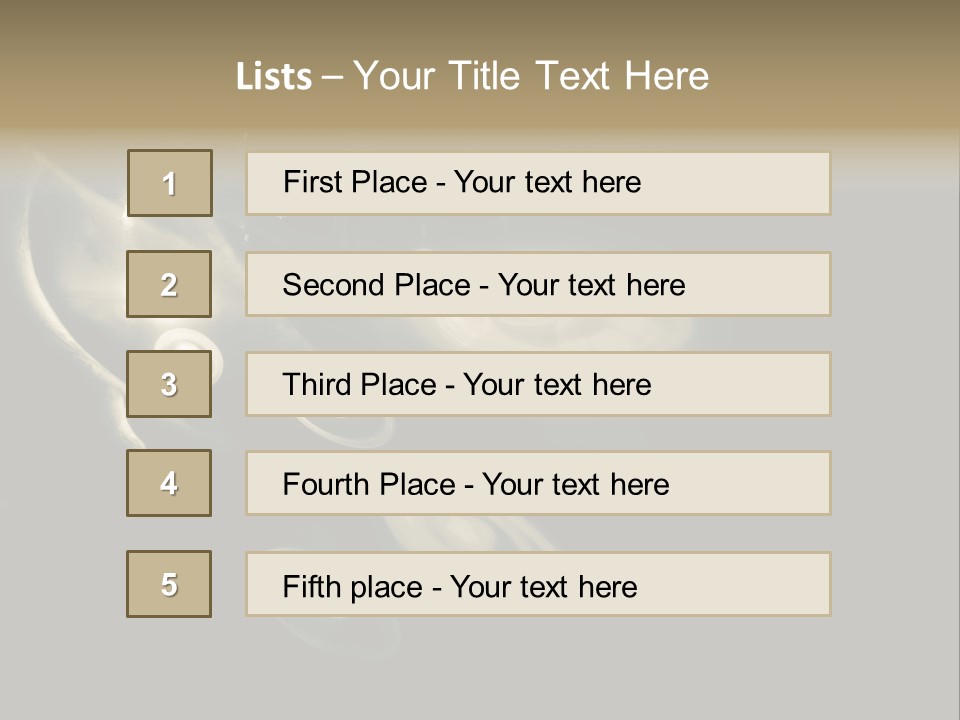Click the number 2 square
This screenshot has height=720, width=960.
(169, 284)
